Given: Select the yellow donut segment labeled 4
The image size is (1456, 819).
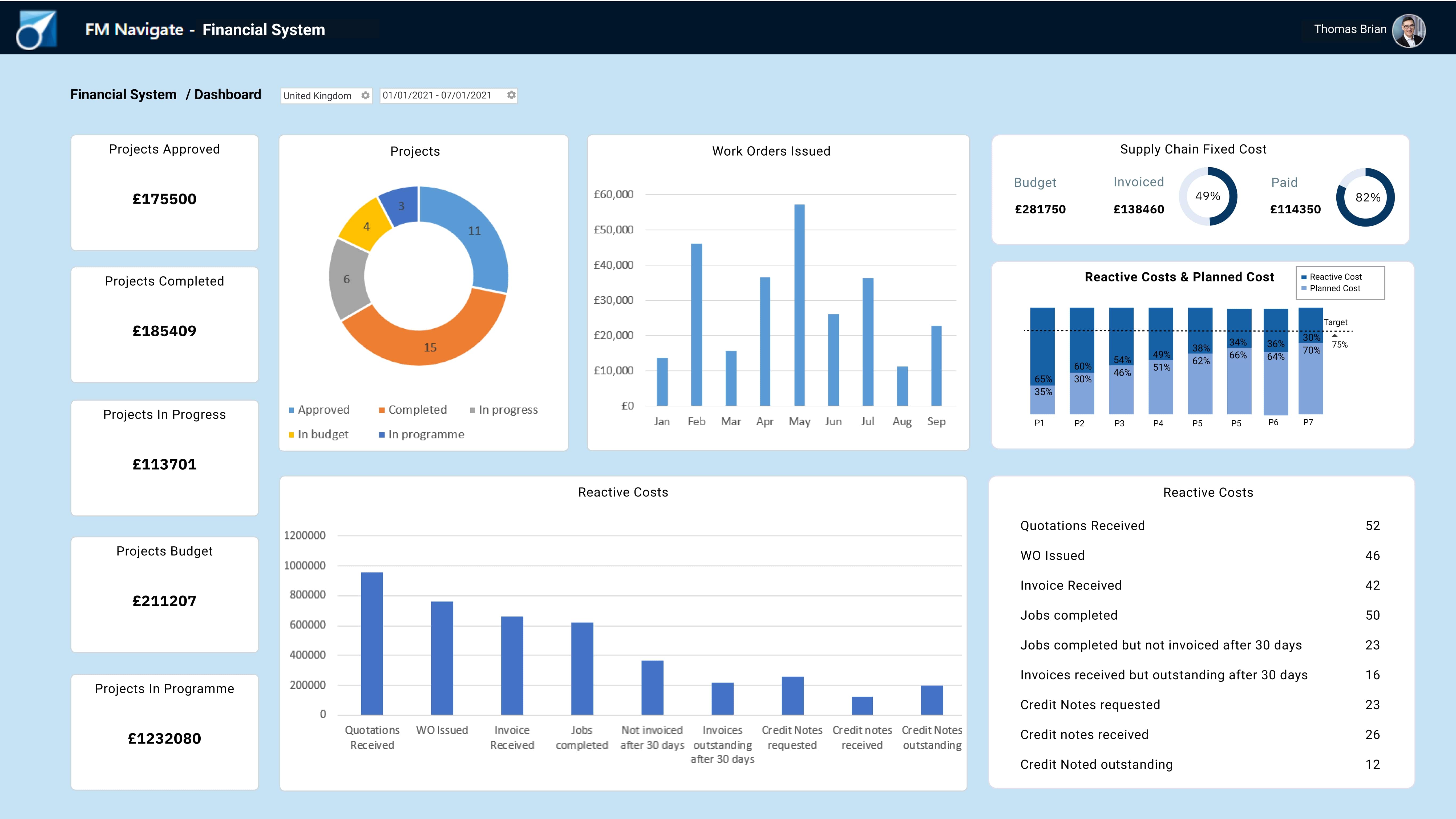Looking at the screenshot, I should [x=366, y=227].
